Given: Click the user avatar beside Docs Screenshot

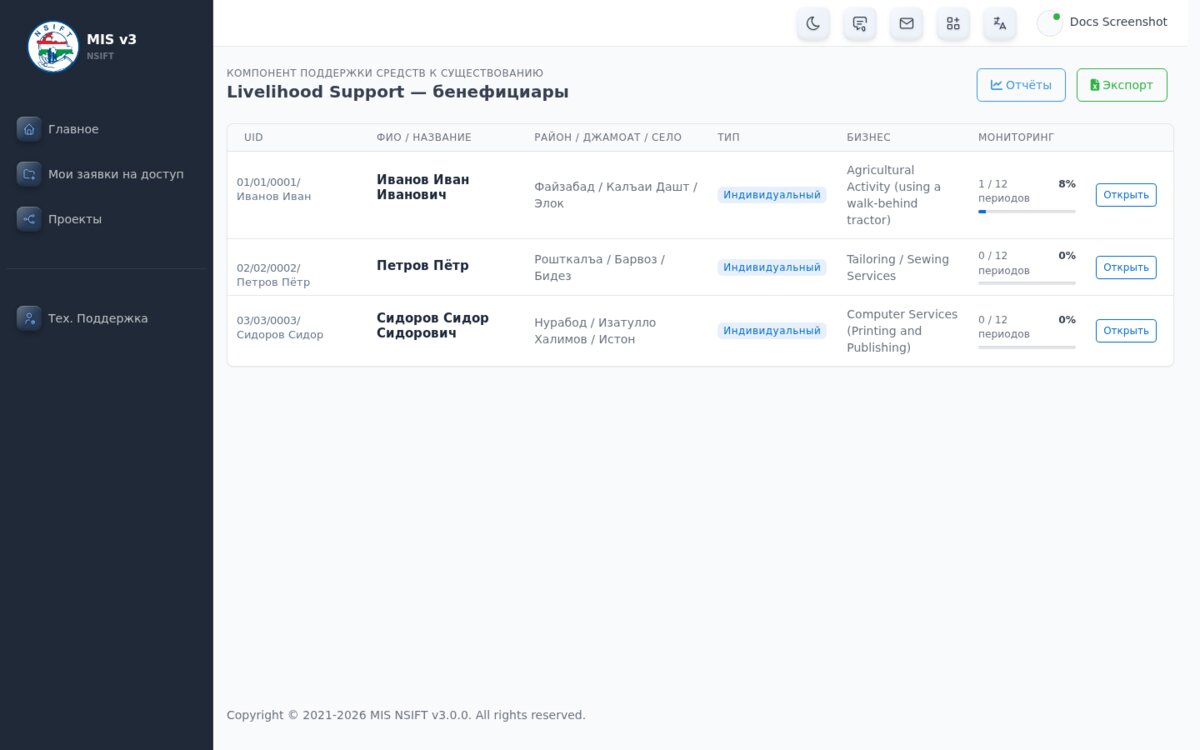Looking at the screenshot, I should coord(1049,23).
